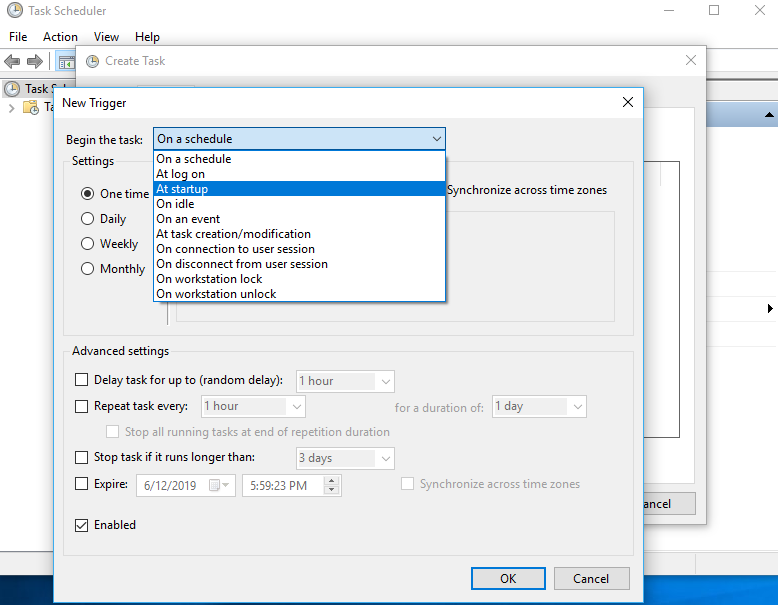Click the Back arrow toolbar icon

[x=12, y=62]
